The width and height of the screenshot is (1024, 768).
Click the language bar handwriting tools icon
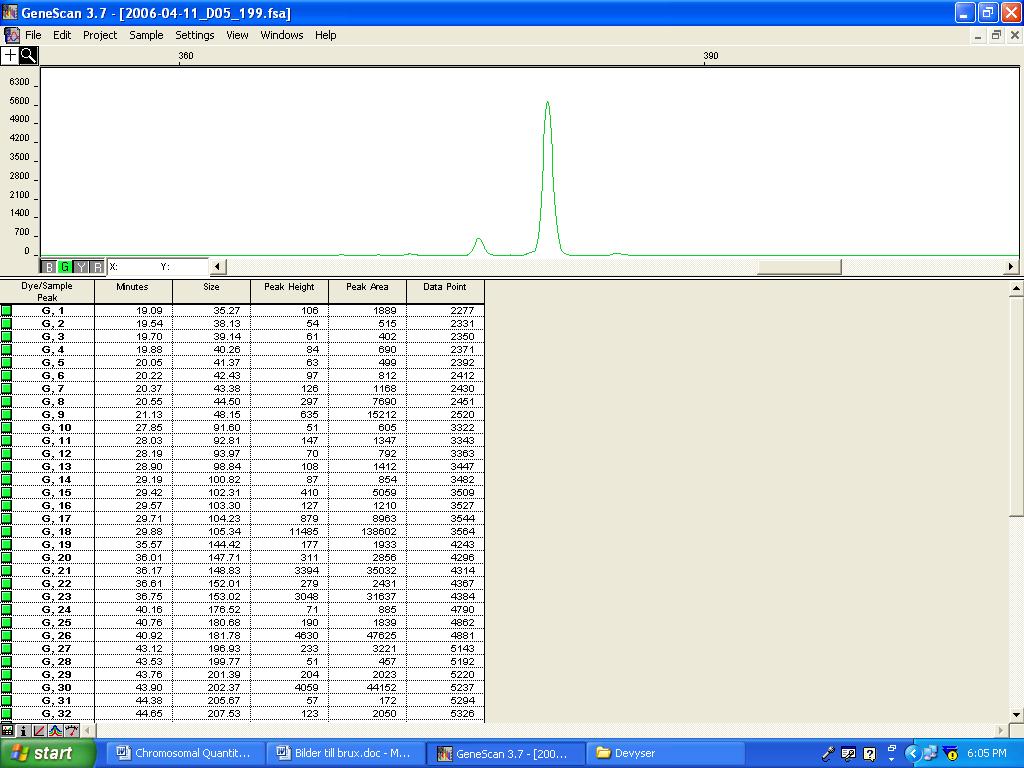tap(848, 754)
